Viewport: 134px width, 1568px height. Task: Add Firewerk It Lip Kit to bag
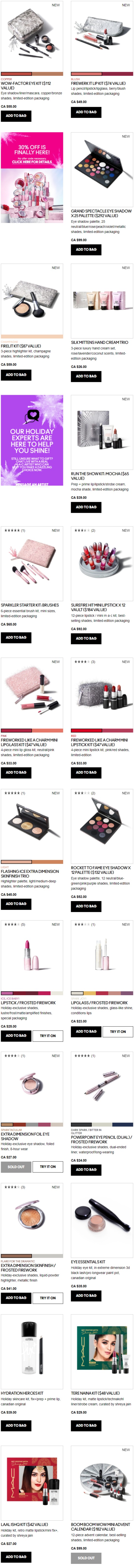click(86, 112)
